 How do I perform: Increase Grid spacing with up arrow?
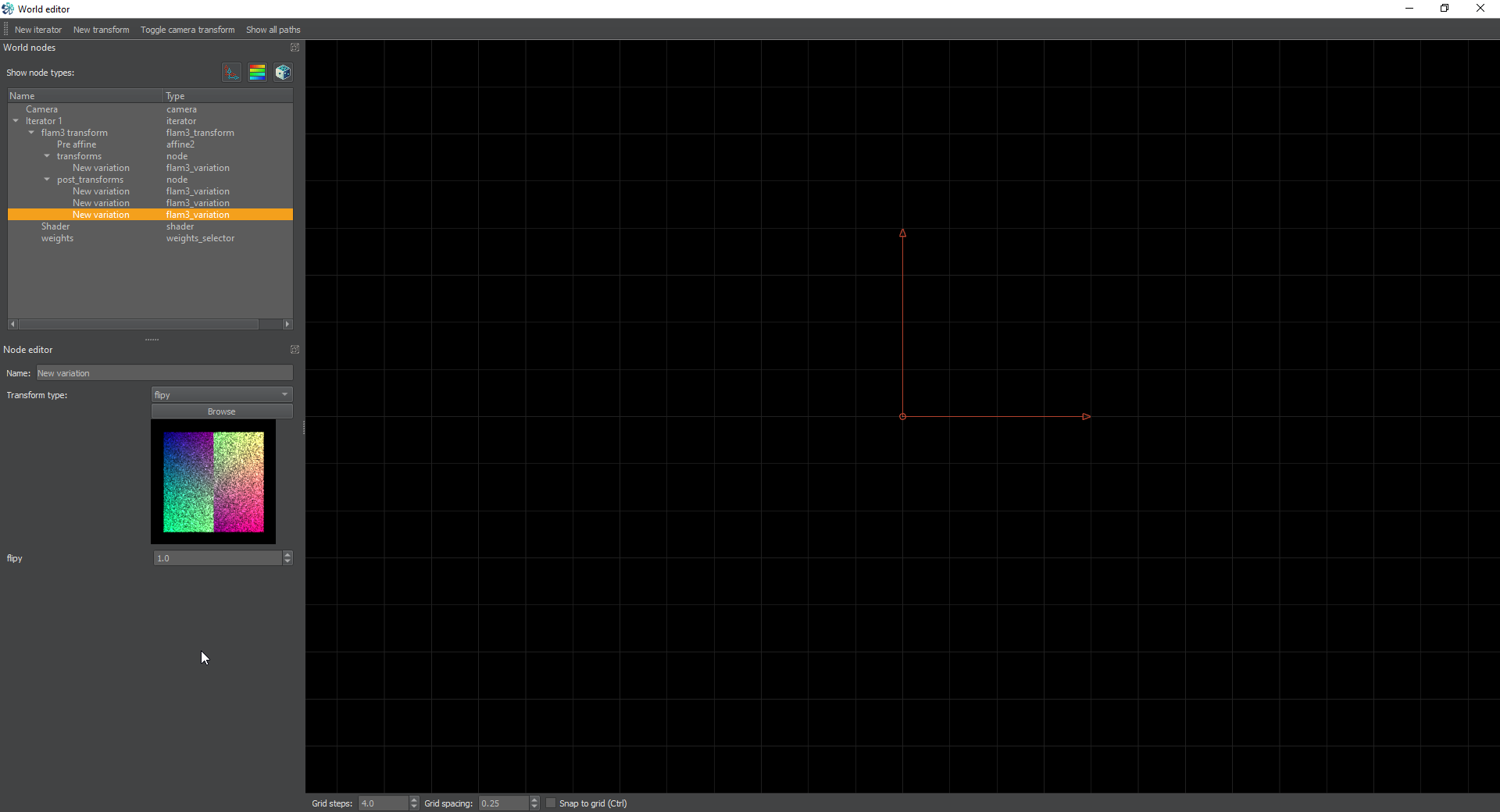click(534, 800)
